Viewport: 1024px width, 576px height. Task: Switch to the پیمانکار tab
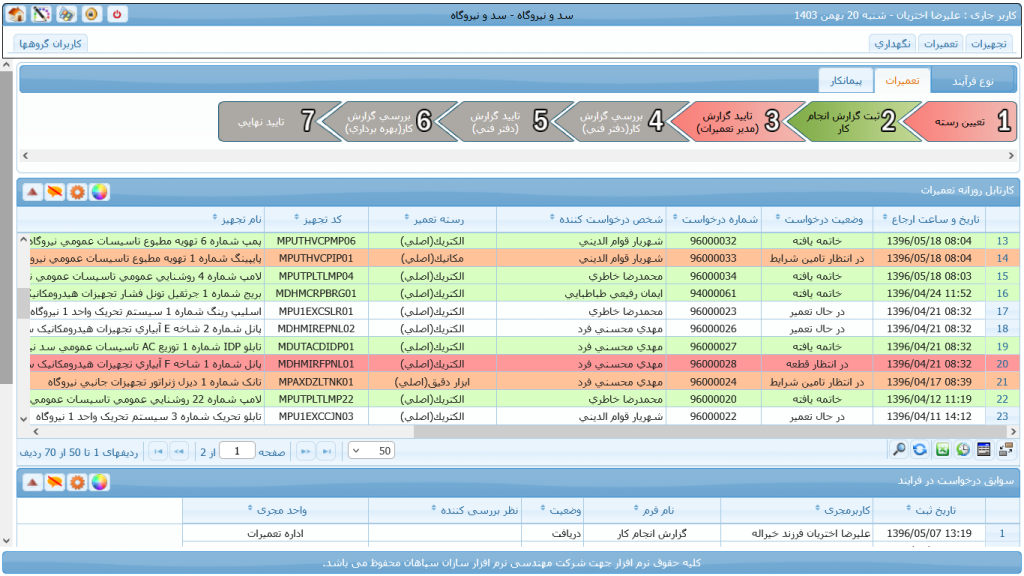(x=846, y=81)
